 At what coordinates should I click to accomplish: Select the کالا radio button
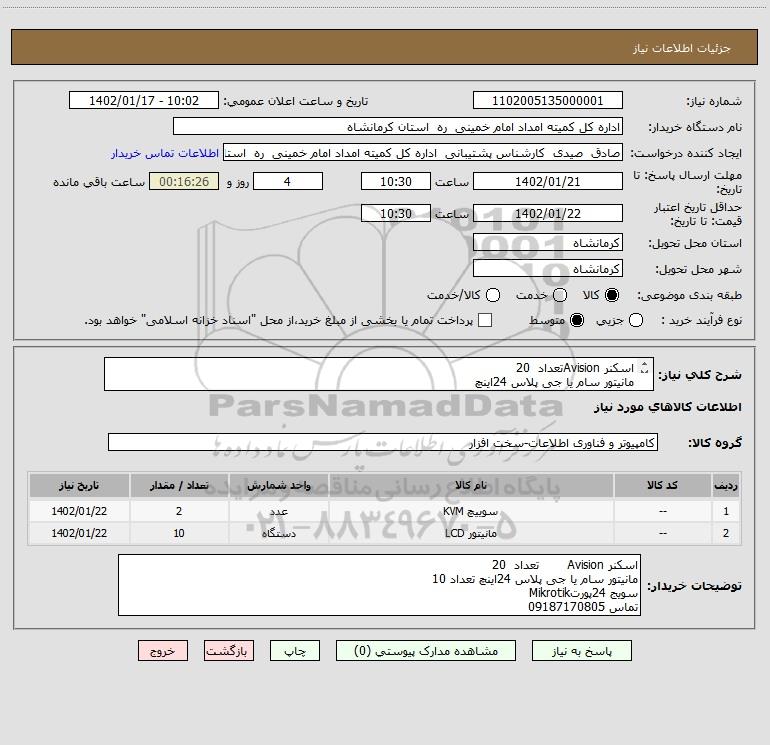point(612,295)
